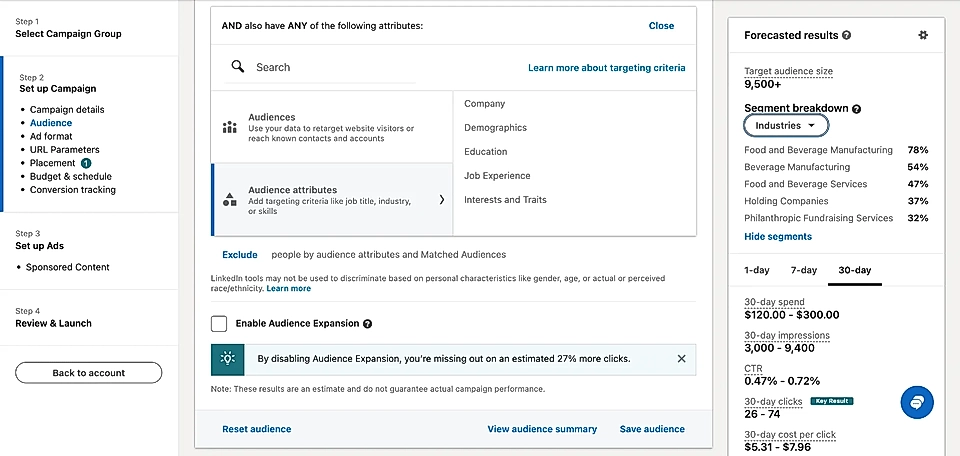Go to Audience step in sidebar
This screenshot has width=960, height=456.
(x=51, y=123)
